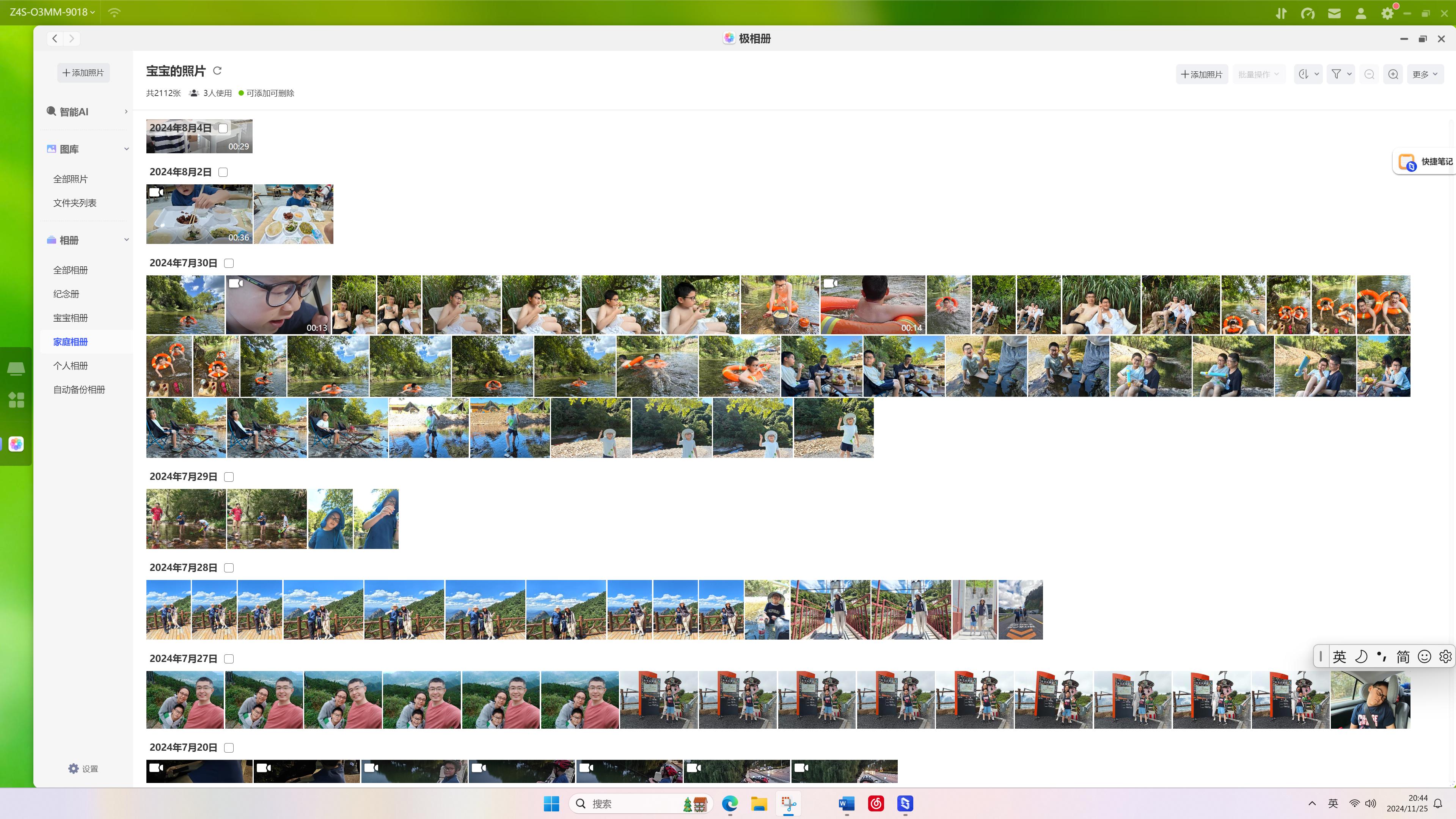
Task: Click the toolbar 添加照片 button
Action: coord(1202,74)
